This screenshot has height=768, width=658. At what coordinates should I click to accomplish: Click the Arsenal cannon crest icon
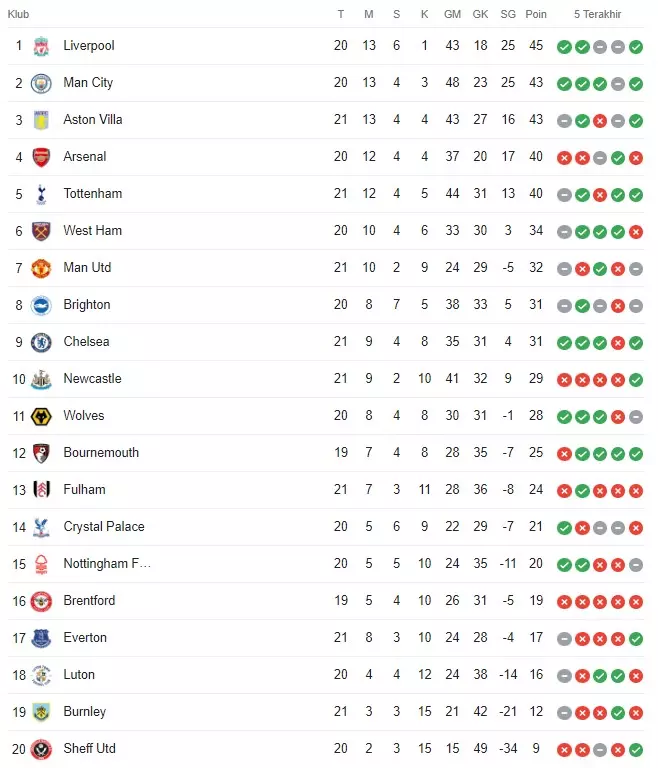[x=41, y=157]
